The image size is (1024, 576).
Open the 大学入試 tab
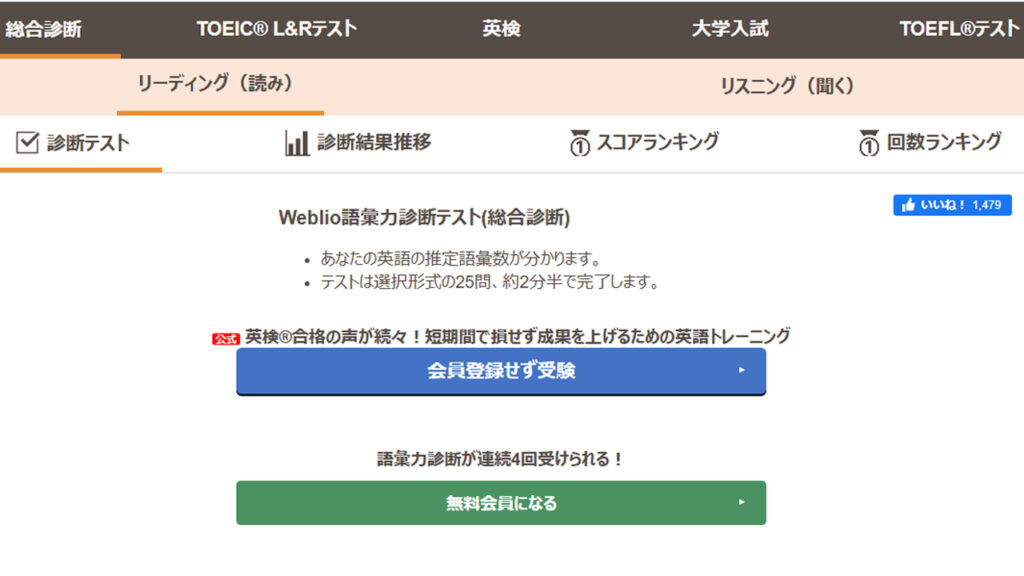coord(729,29)
